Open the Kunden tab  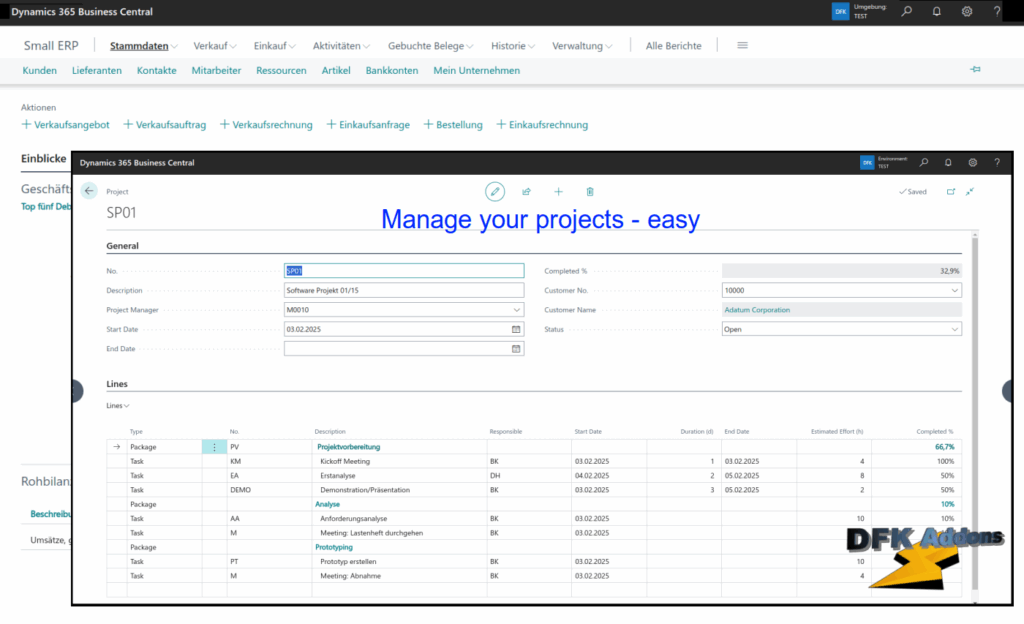coord(39,70)
